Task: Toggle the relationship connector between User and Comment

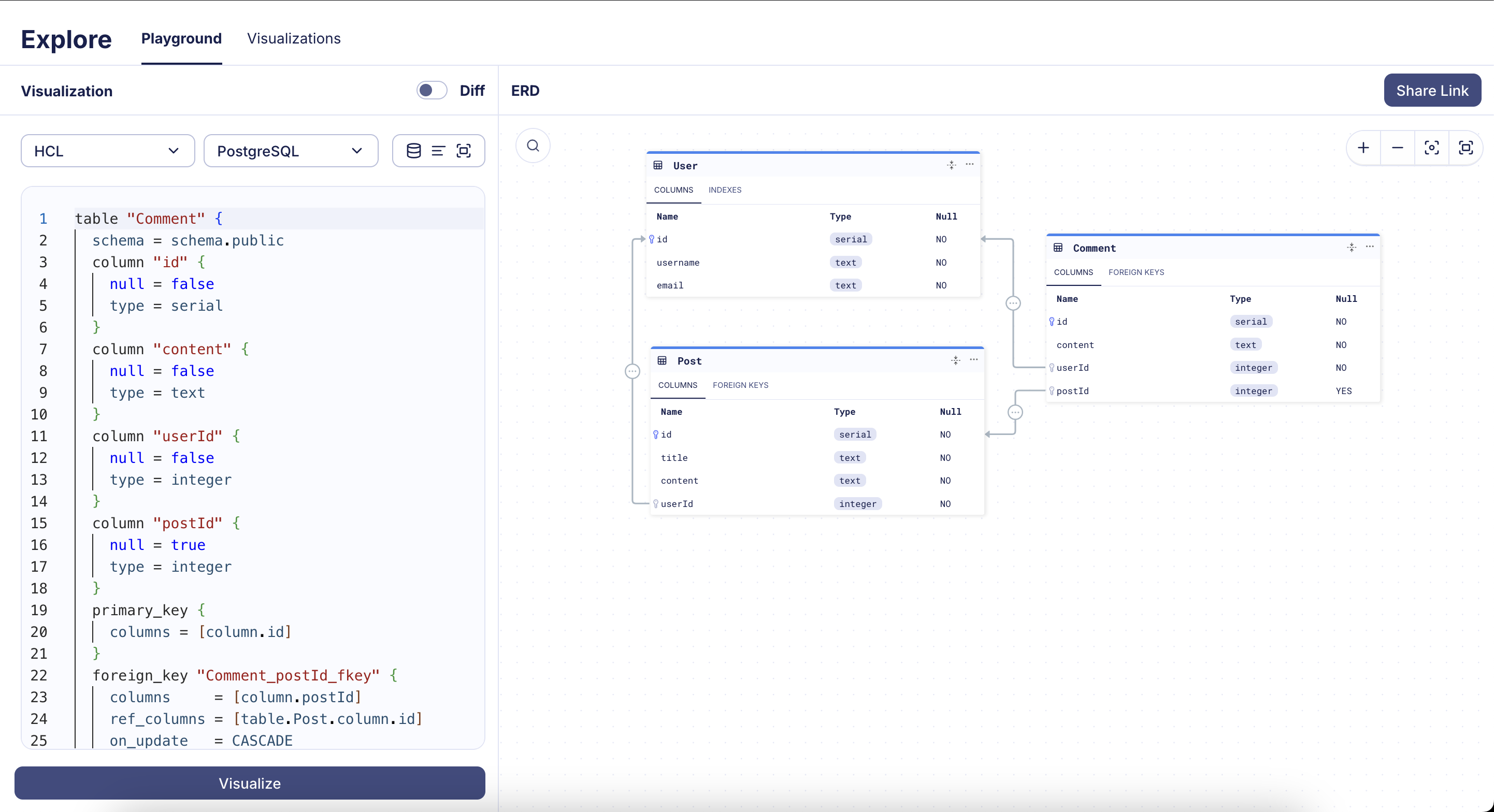Action: coord(1014,303)
